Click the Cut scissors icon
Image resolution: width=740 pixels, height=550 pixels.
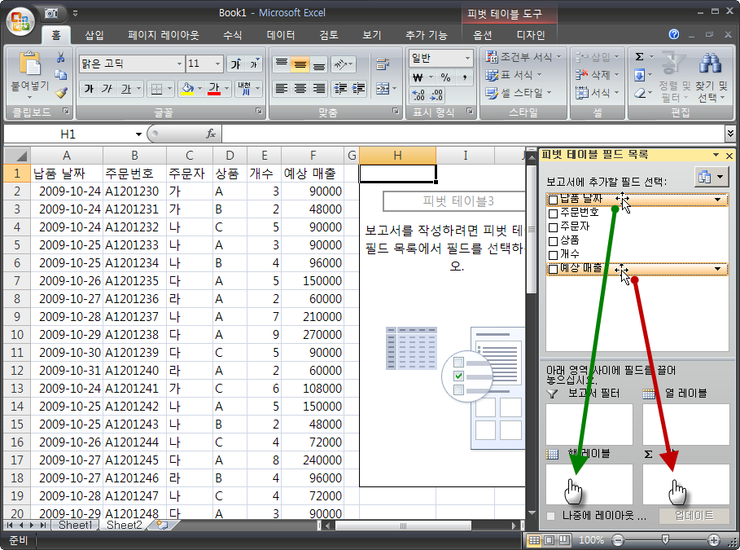pos(60,57)
